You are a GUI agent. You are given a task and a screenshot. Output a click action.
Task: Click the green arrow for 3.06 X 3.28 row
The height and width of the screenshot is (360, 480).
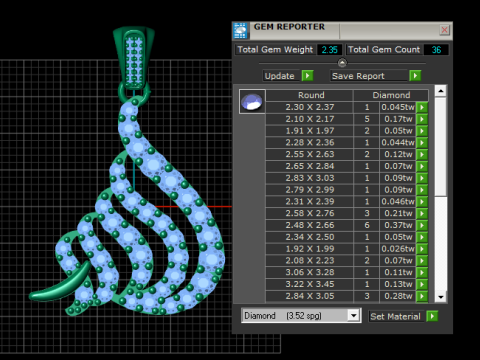point(422,272)
